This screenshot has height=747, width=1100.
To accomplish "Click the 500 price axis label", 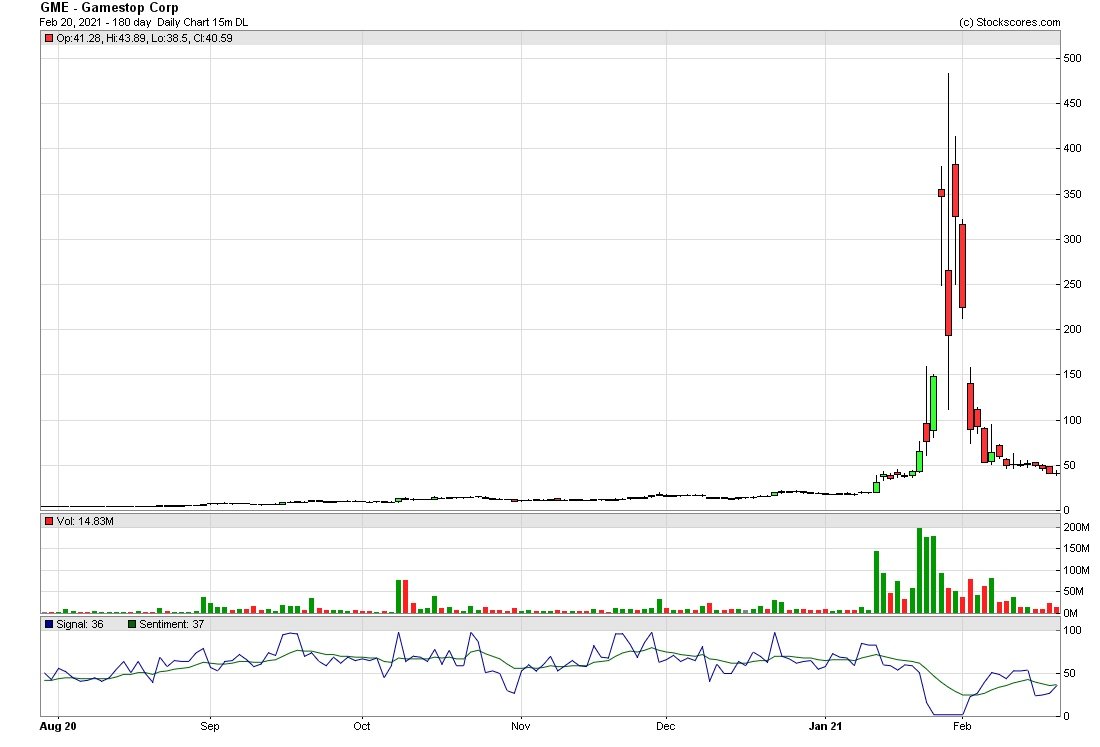I will (1072, 58).
